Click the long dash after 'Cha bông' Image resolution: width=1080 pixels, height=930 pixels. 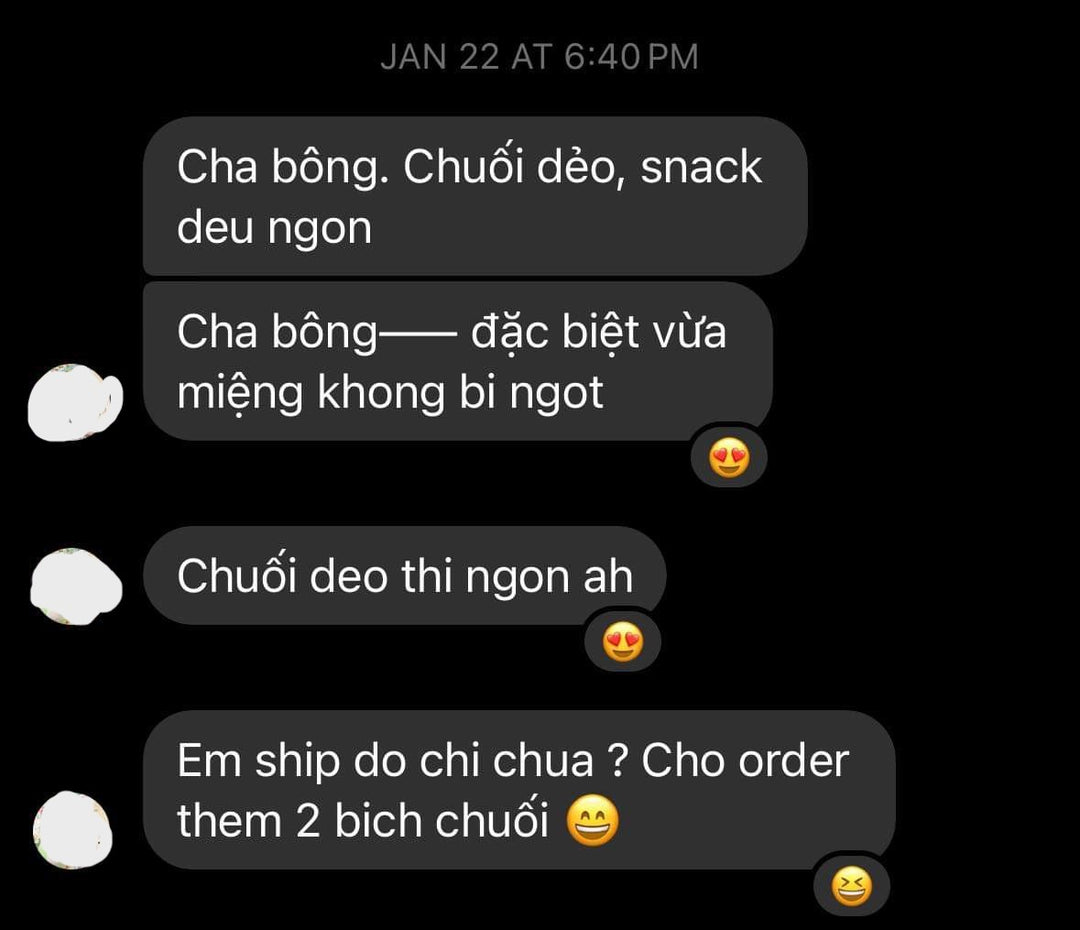tap(417, 335)
